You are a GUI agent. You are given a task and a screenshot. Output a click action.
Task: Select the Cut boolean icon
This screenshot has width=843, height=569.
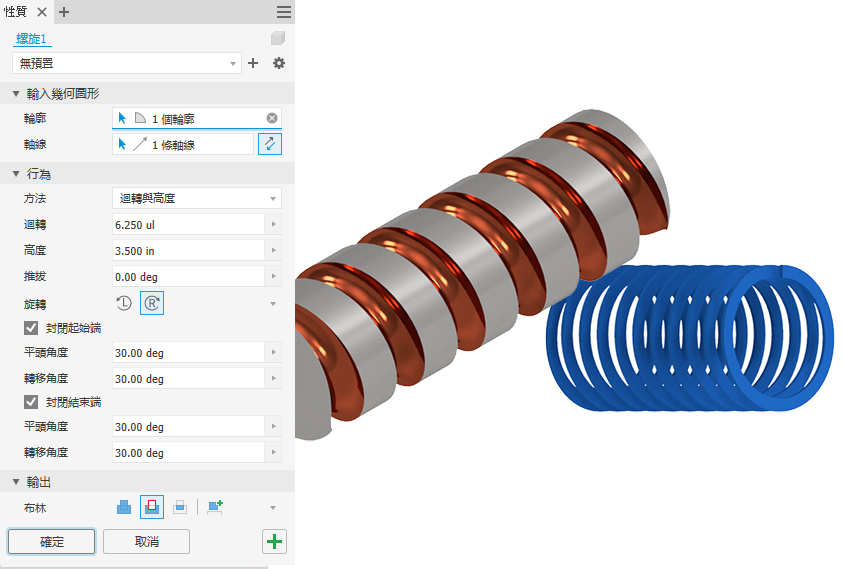[152, 507]
